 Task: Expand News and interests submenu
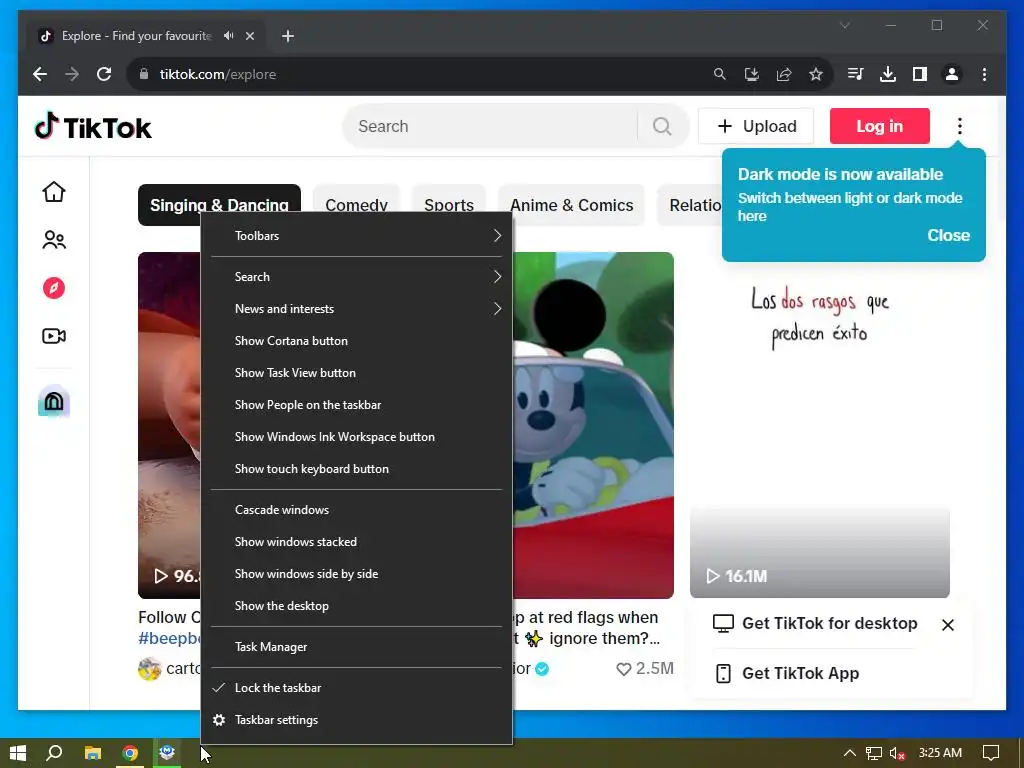point(357,309)
